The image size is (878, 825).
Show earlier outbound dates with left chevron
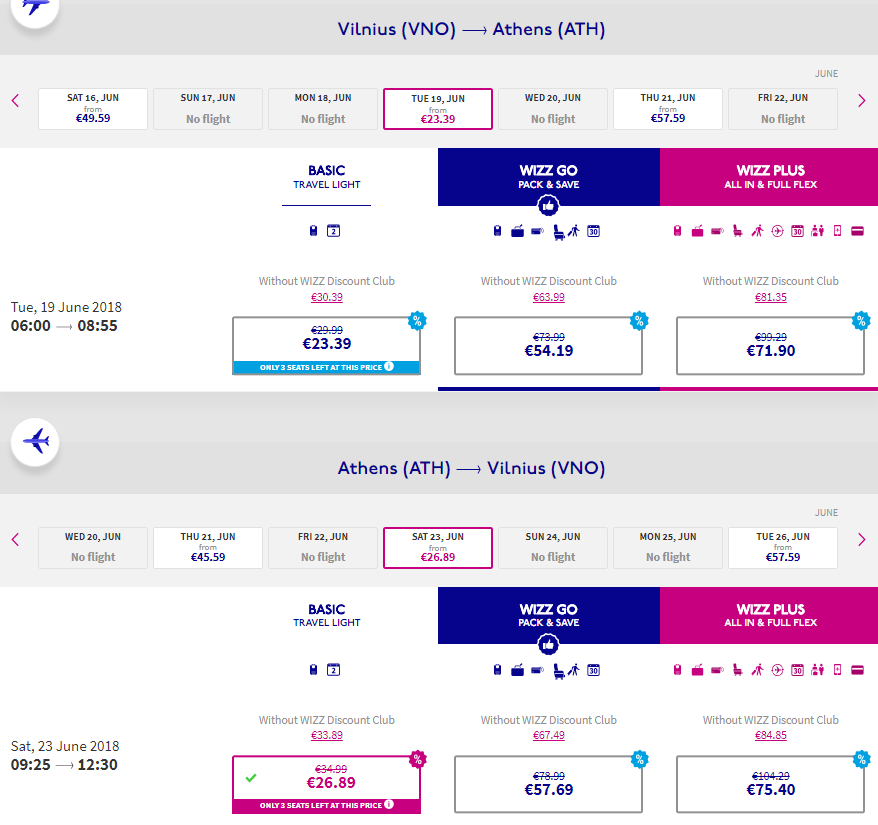click(16, 101)
